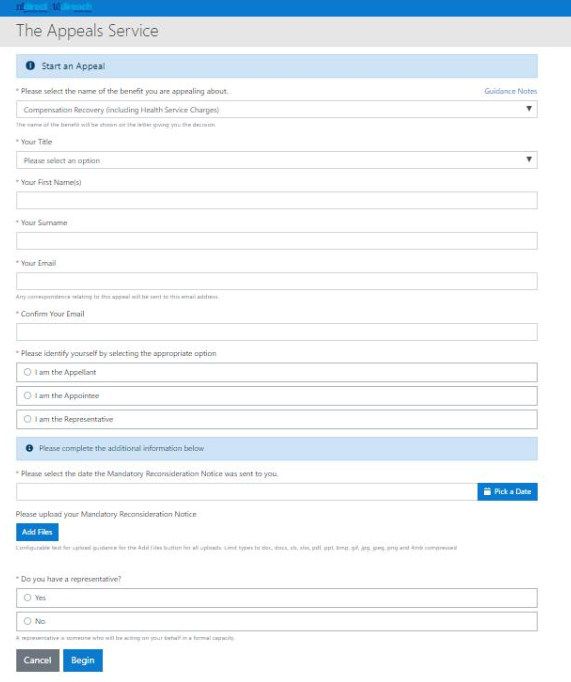Open the Guidance Notes link
Viewport: 571px width, 682px height.
[511, 91]
